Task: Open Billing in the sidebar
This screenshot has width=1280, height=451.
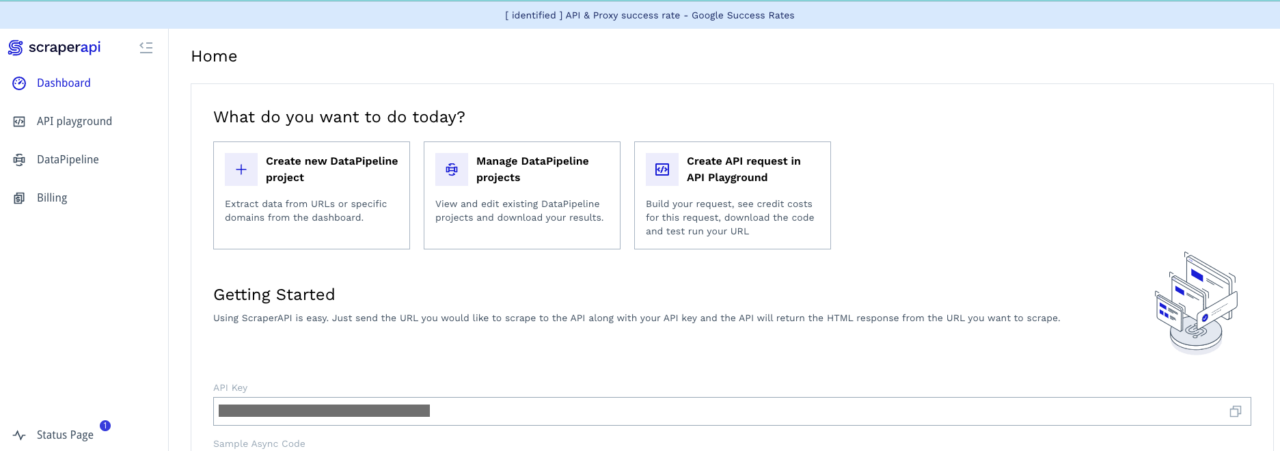Action: coord(52,198)
